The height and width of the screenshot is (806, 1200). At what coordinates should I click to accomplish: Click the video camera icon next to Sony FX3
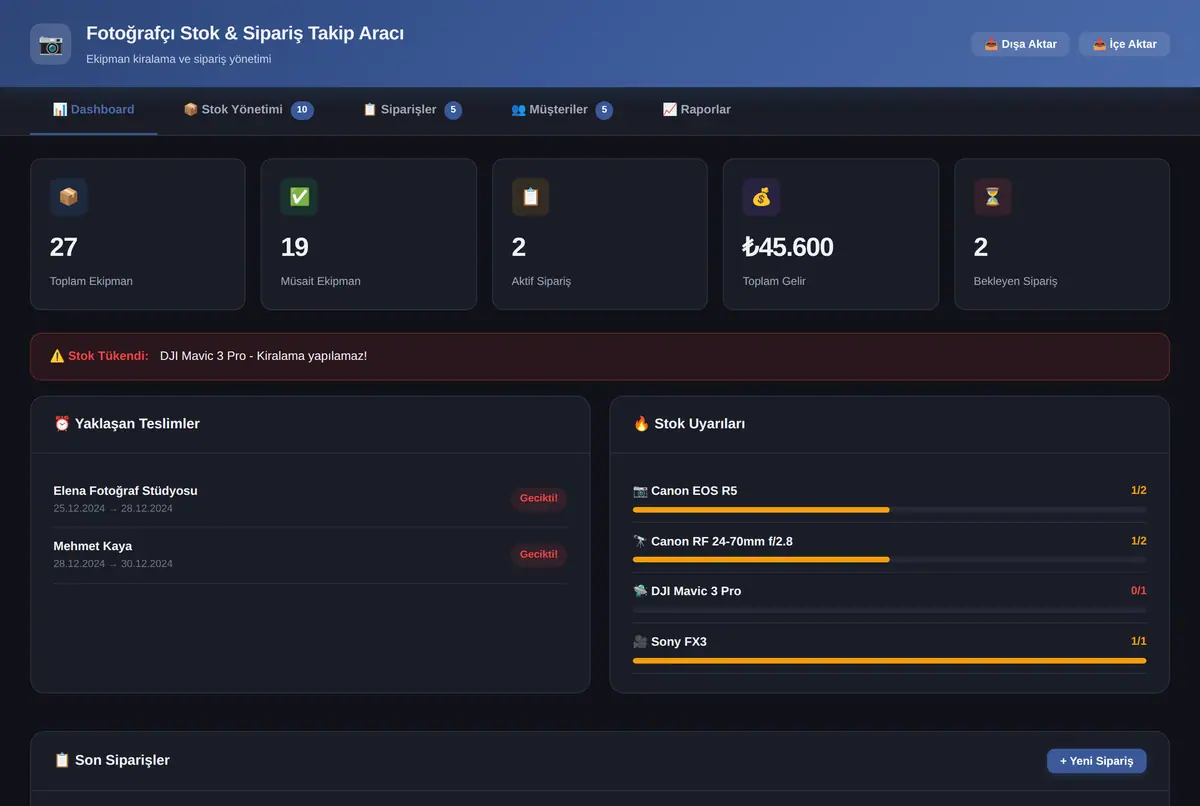(x=640, y=641)
